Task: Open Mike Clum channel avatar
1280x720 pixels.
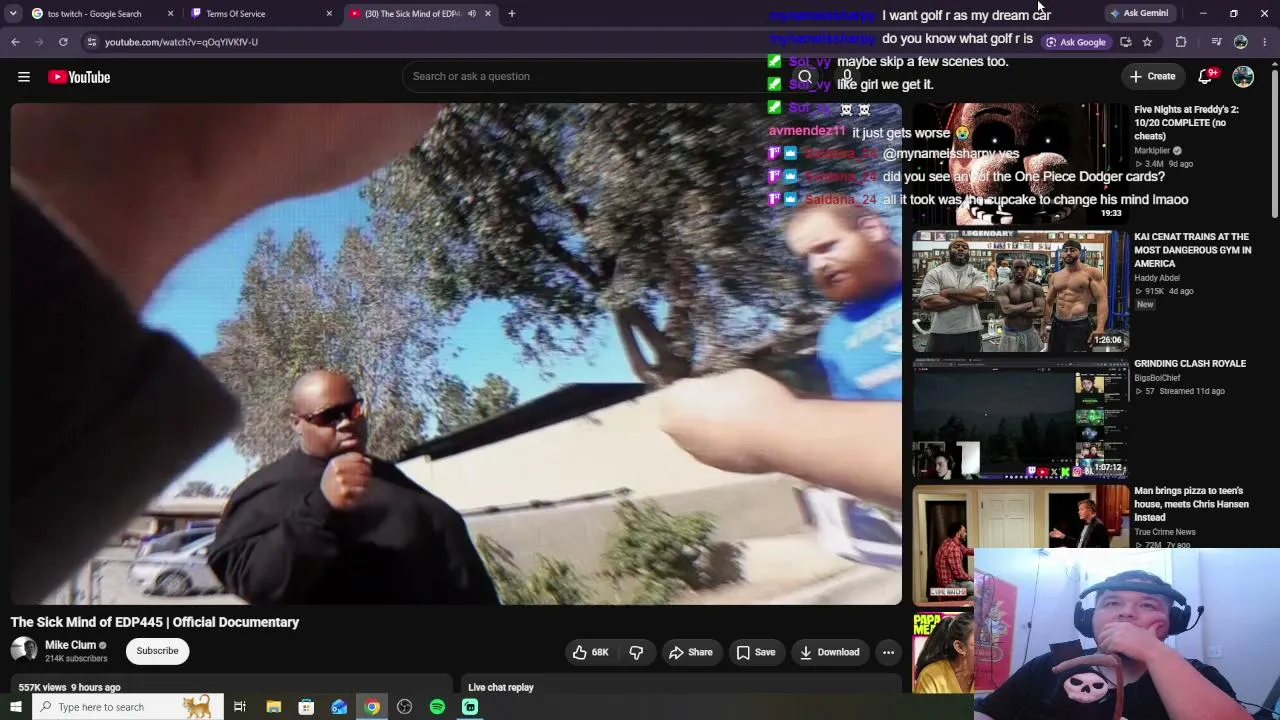Action: click(x=24, y=650)
